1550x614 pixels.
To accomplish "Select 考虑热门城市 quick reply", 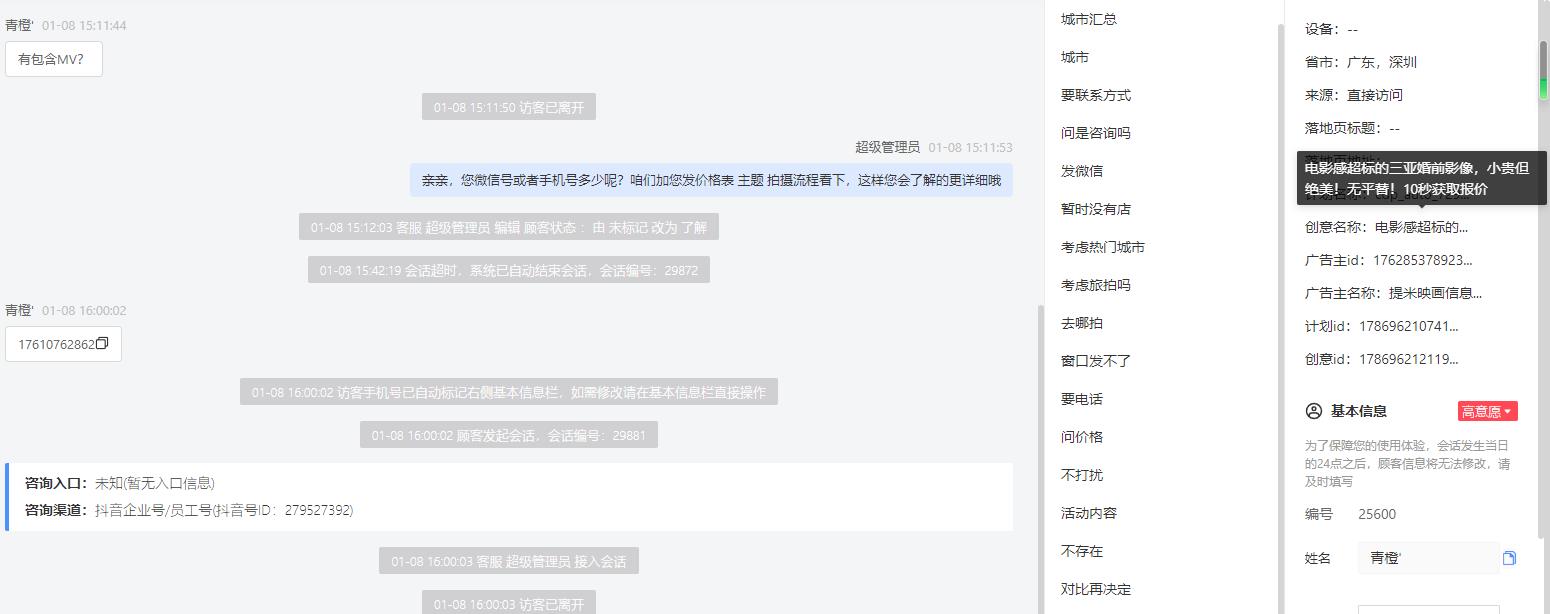I will coord(1103,247).
